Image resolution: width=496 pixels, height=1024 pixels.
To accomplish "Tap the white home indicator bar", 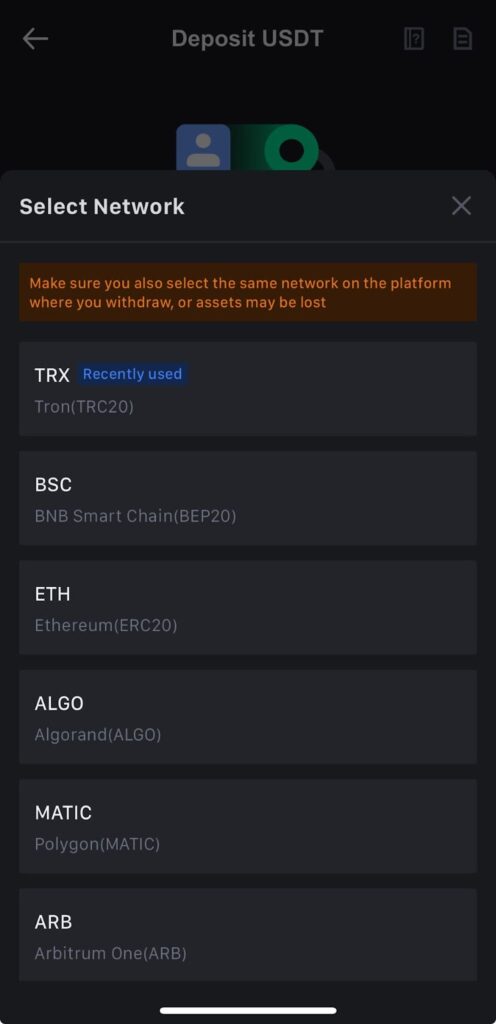I will [248, 1010].
